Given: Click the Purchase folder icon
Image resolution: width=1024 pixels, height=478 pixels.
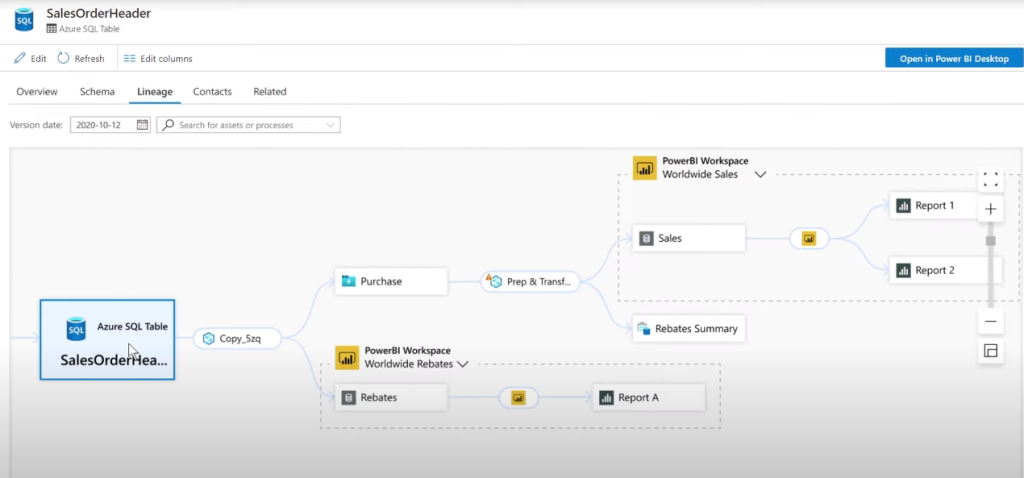Looking at the screenshot, I should 349,281.
